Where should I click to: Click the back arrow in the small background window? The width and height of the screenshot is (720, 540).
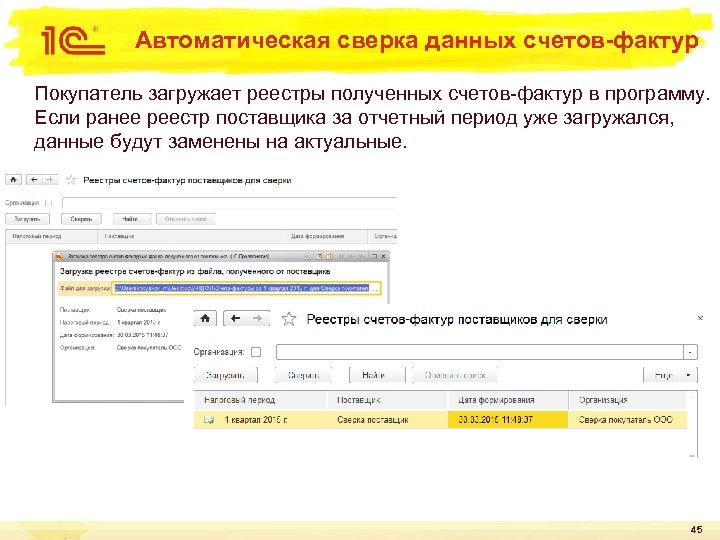(x=34, y=180)
